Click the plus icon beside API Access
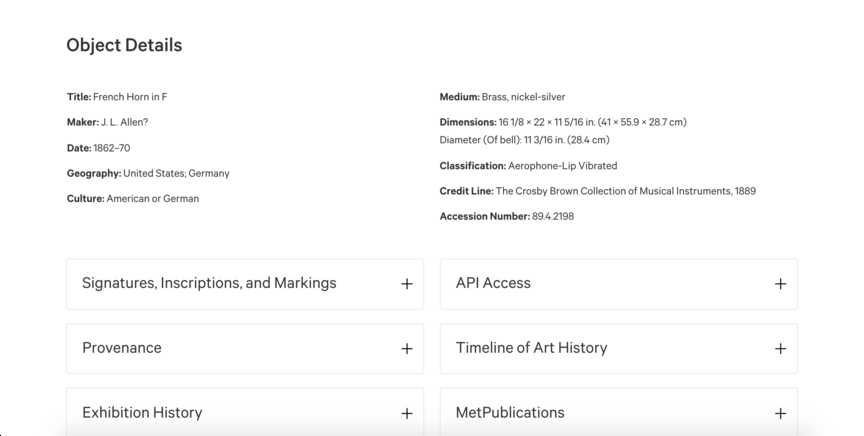Screen dimensions: 864x436 click(780, 284)
